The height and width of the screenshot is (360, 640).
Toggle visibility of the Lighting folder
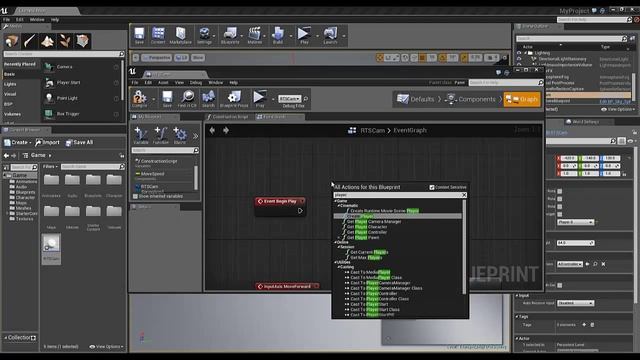pos(519,53)
